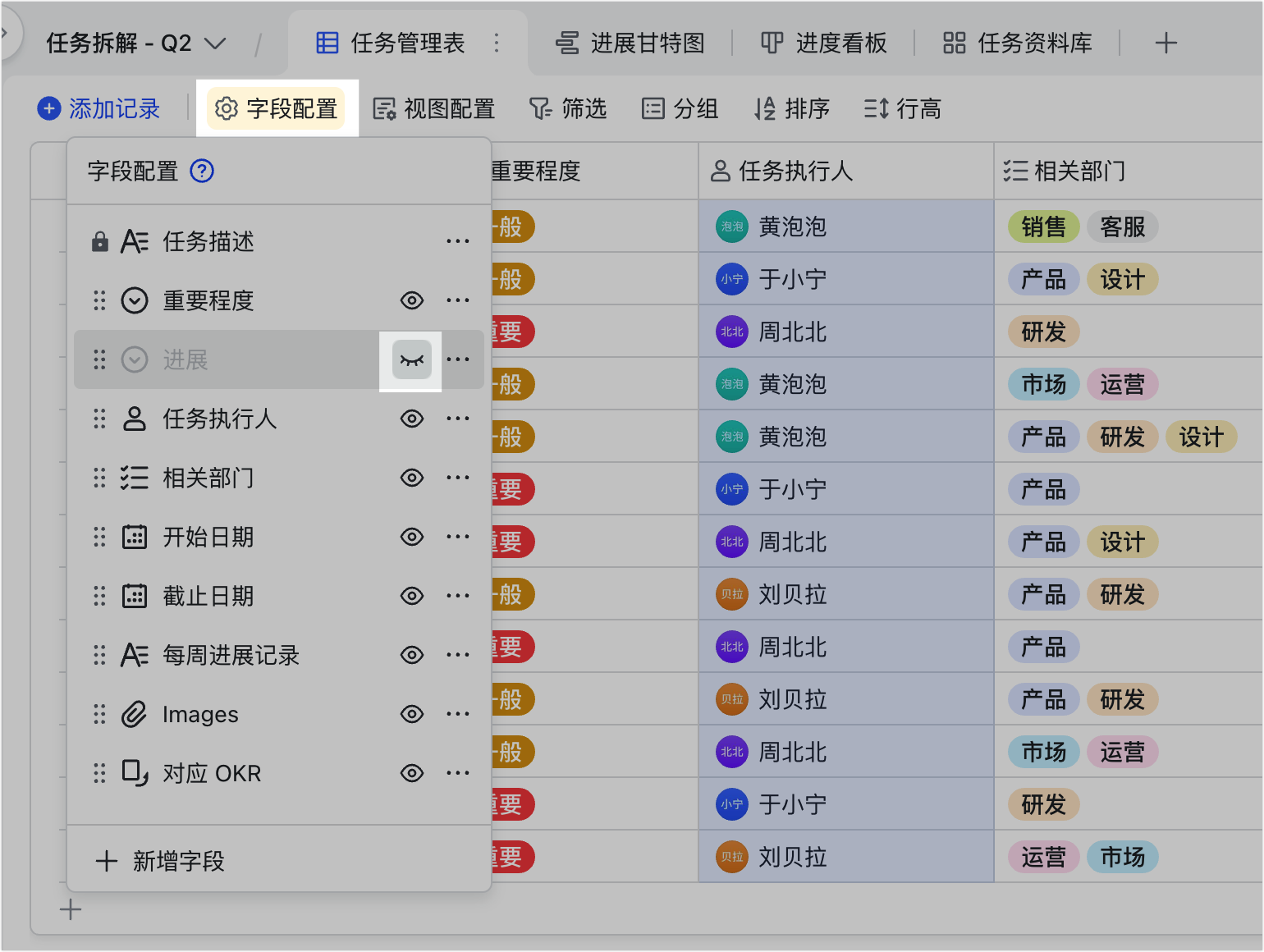This screenshot has width=1264, height=952.
Task: Click the 任务执行人 column header
Action: (845, 171)
